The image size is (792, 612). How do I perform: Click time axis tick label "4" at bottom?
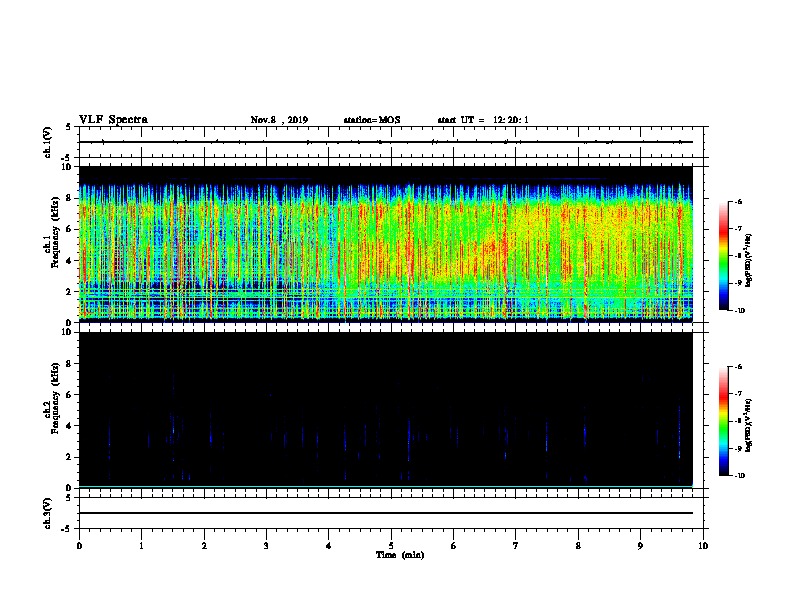[x=329, y=546]
